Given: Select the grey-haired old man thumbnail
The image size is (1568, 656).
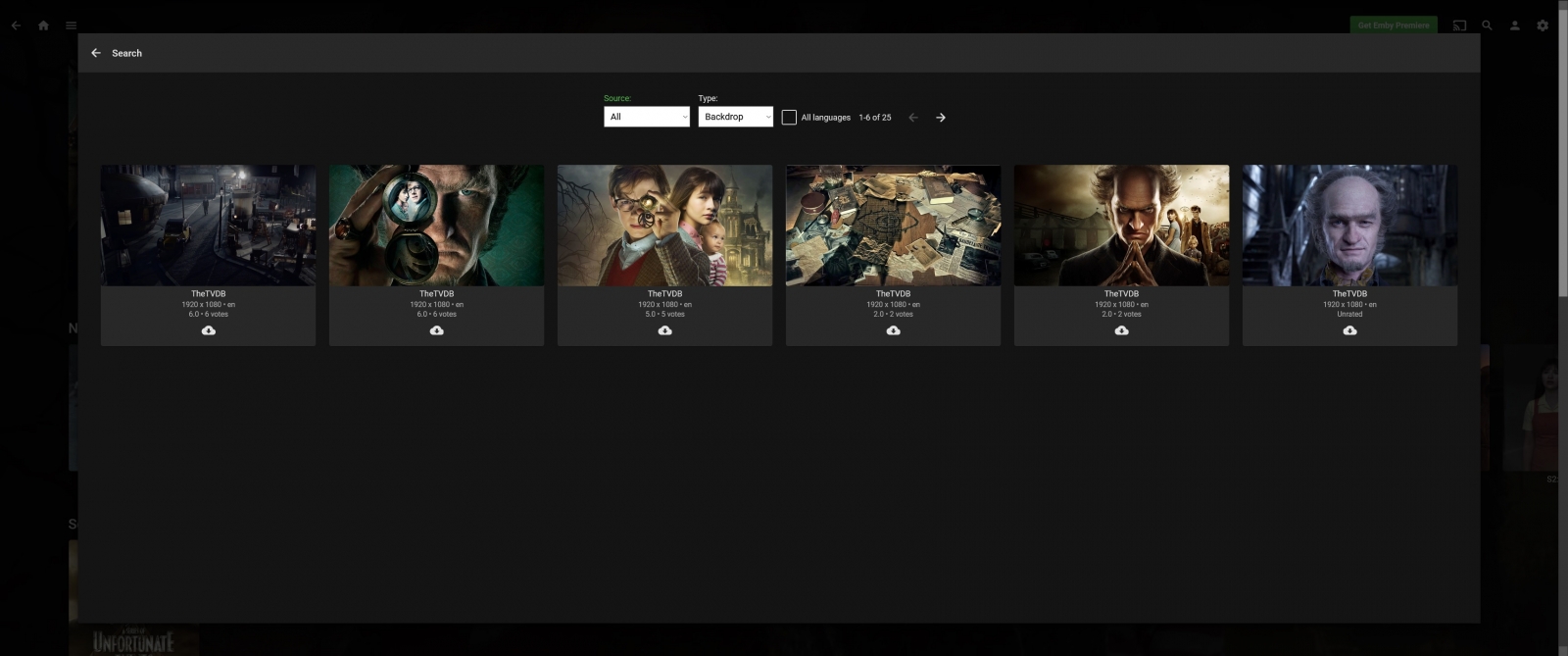Looking at the screenshot, I should pos(1350,226).
